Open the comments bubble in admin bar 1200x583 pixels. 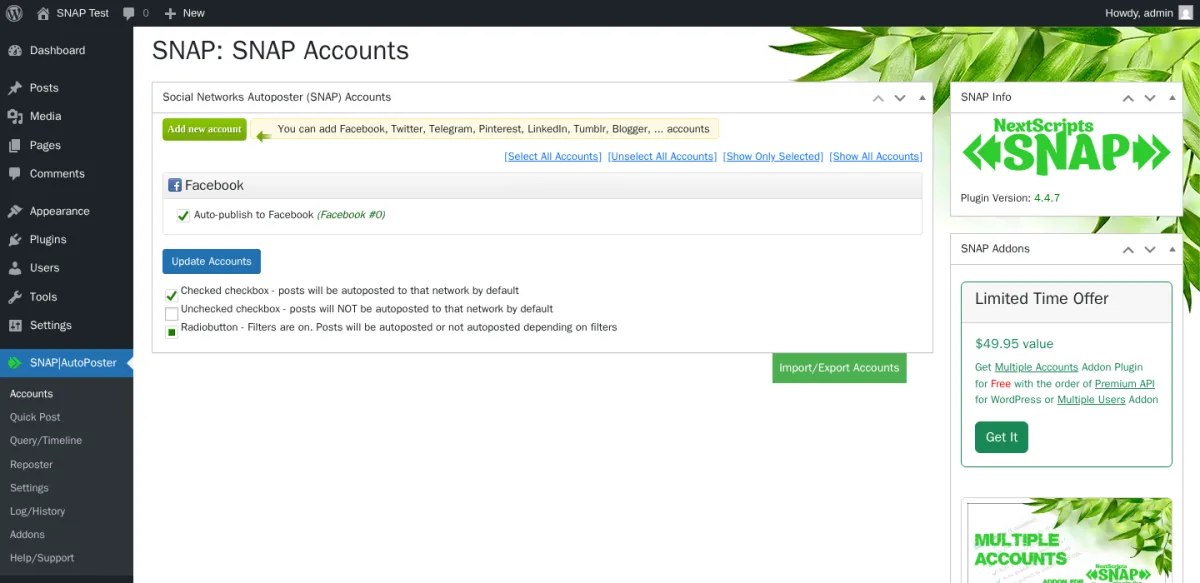coord(129,13)
